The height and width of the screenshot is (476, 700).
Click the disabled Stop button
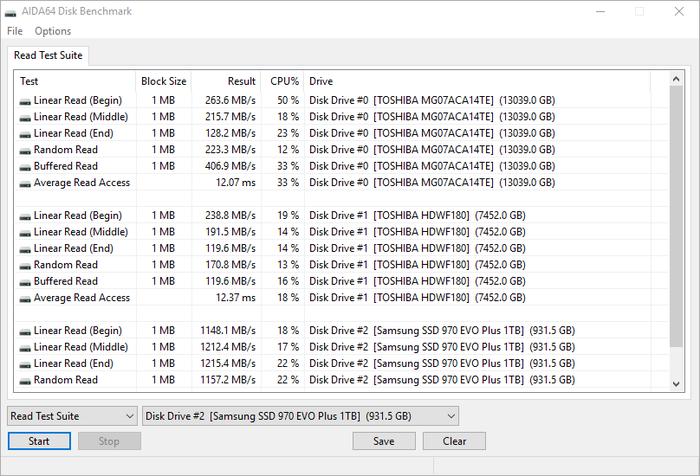point(109,441)
